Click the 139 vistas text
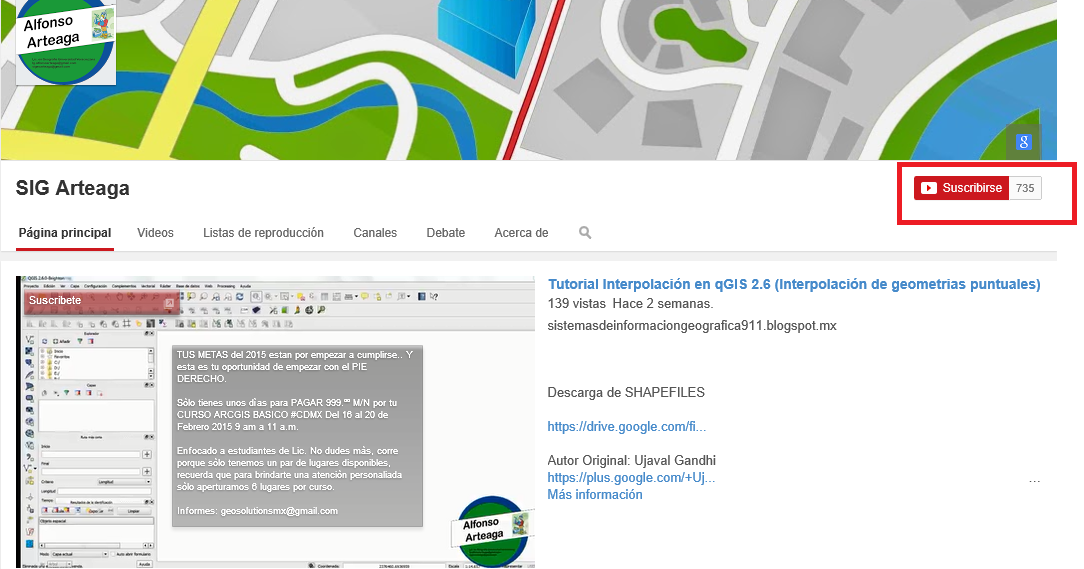This screenshot has height=569, width=1084. [x=577, y=304]
